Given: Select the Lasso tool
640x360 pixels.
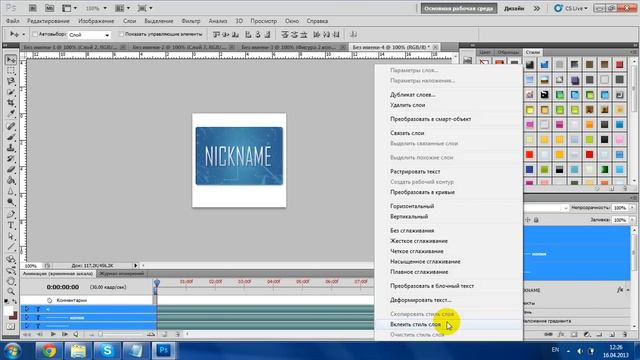Looking at the screenshot, I should [11, 81].
